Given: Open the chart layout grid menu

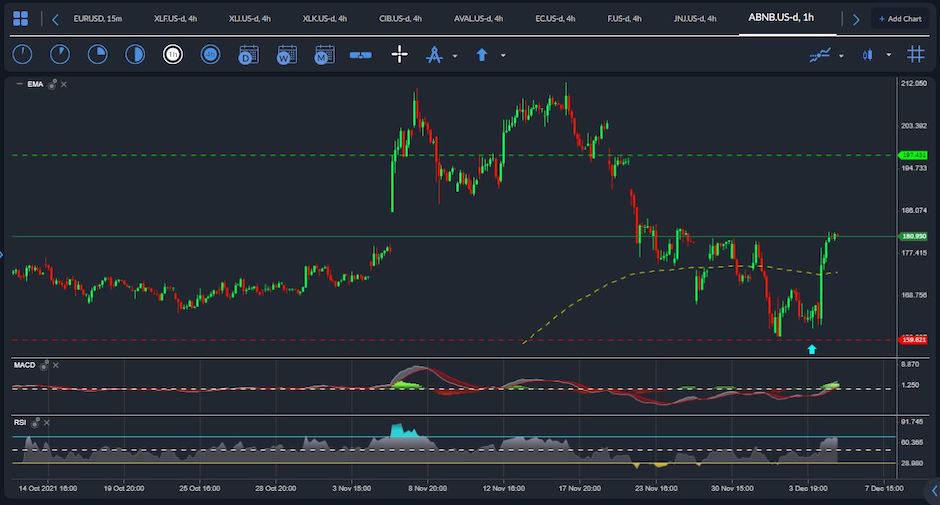Looking at the screenshot, I should pyautogui.click(x=21, y=18).
